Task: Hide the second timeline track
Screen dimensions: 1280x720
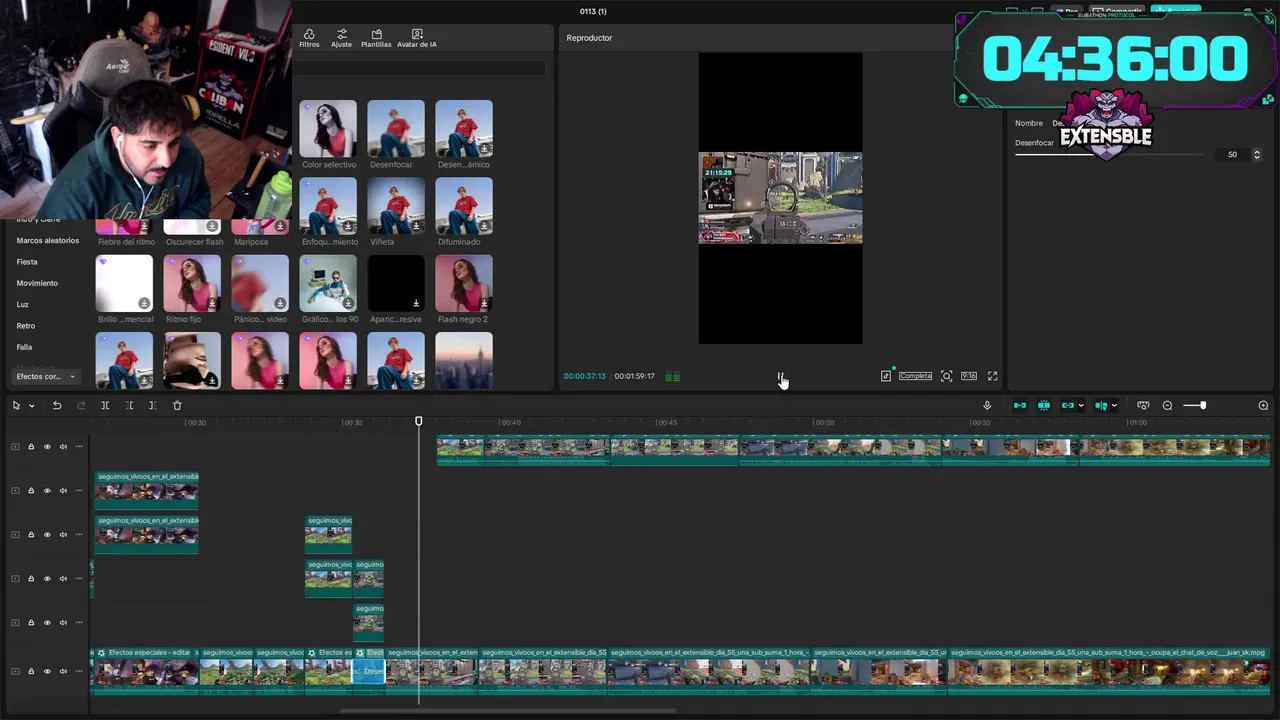Action: click(x=47, y=491)
